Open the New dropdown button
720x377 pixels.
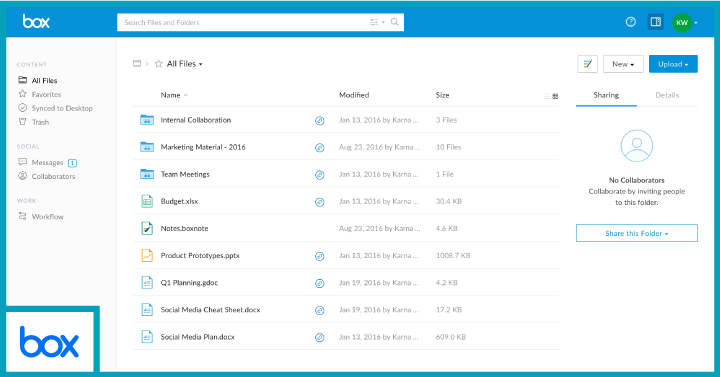click(623, 64)
